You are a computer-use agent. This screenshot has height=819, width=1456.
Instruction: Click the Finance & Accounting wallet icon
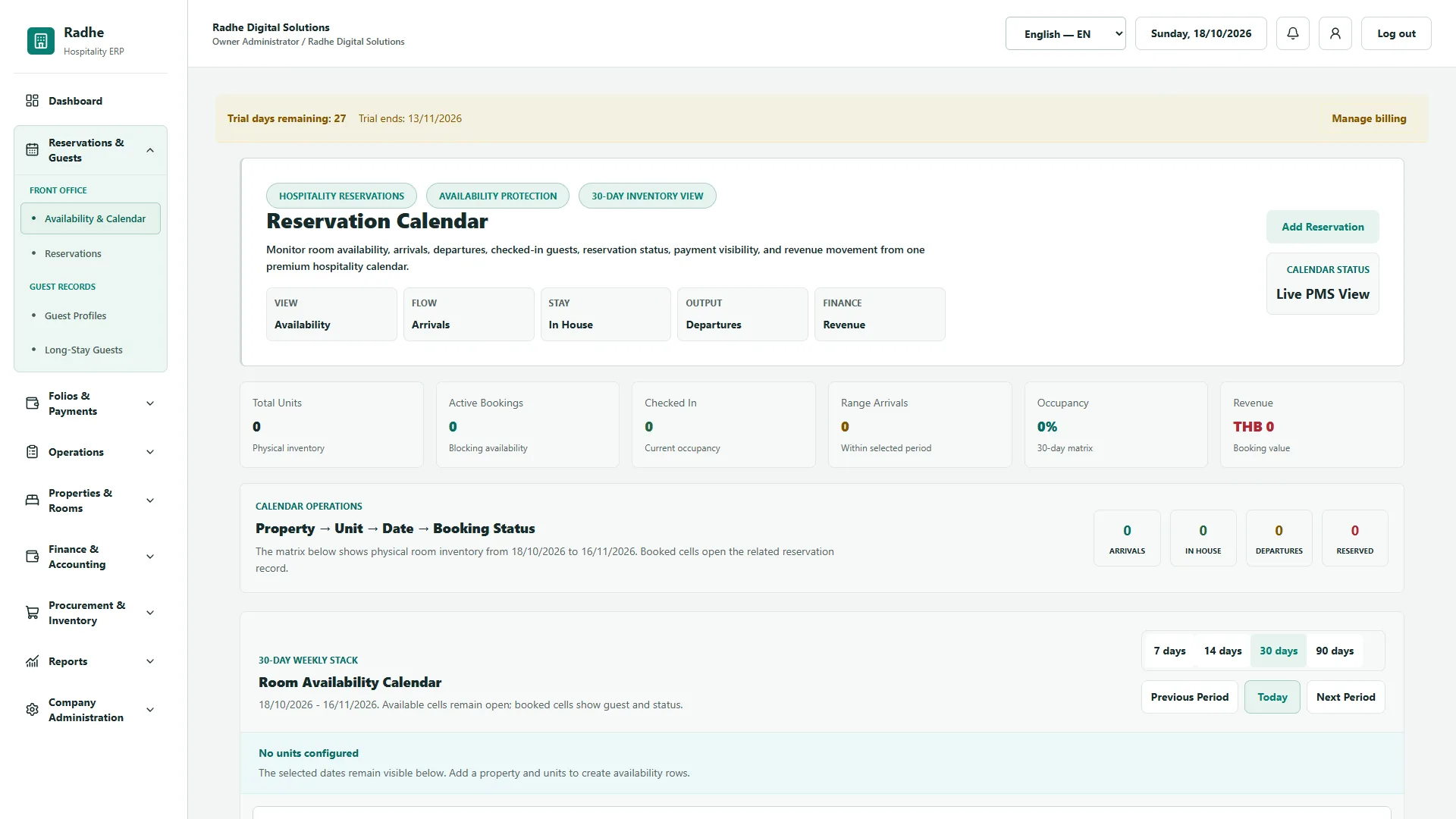pyautogui.click(x=32, y=557)
